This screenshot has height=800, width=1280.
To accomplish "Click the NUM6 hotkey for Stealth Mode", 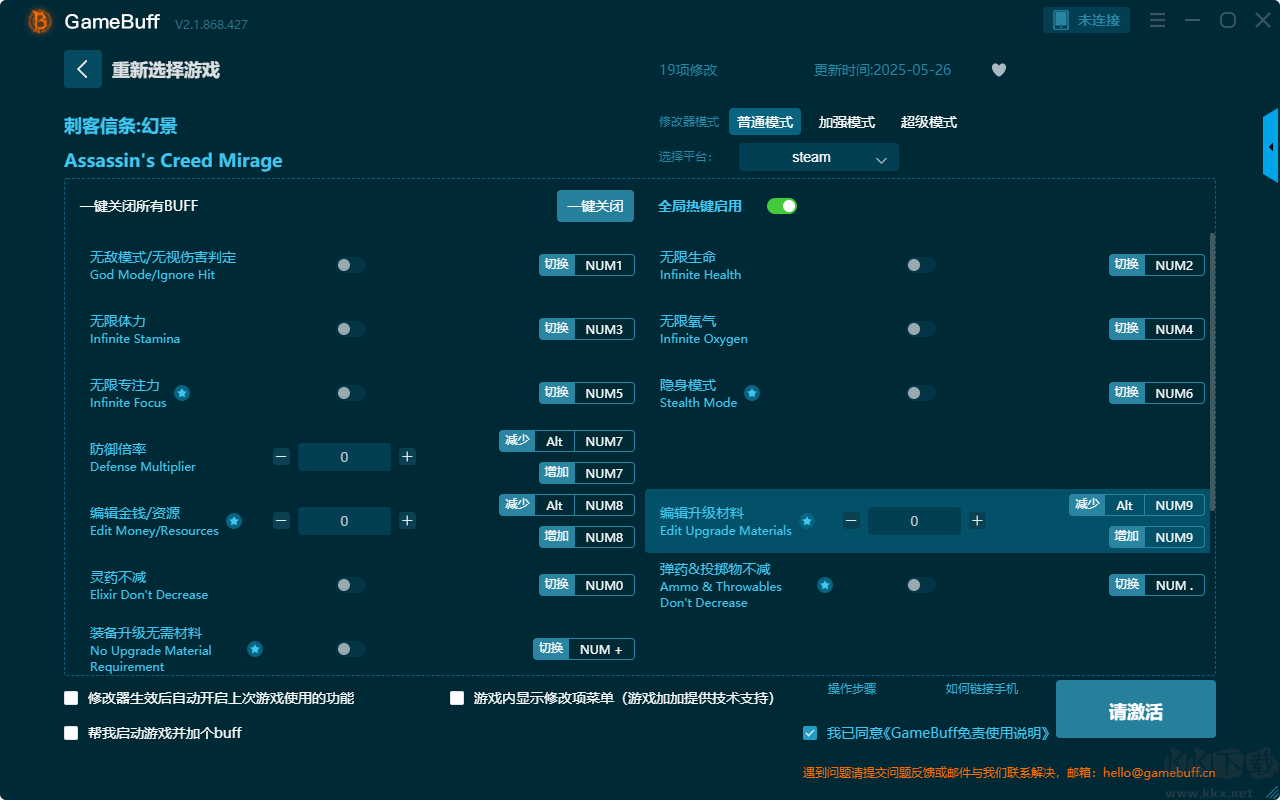I will click(1174, 393).
